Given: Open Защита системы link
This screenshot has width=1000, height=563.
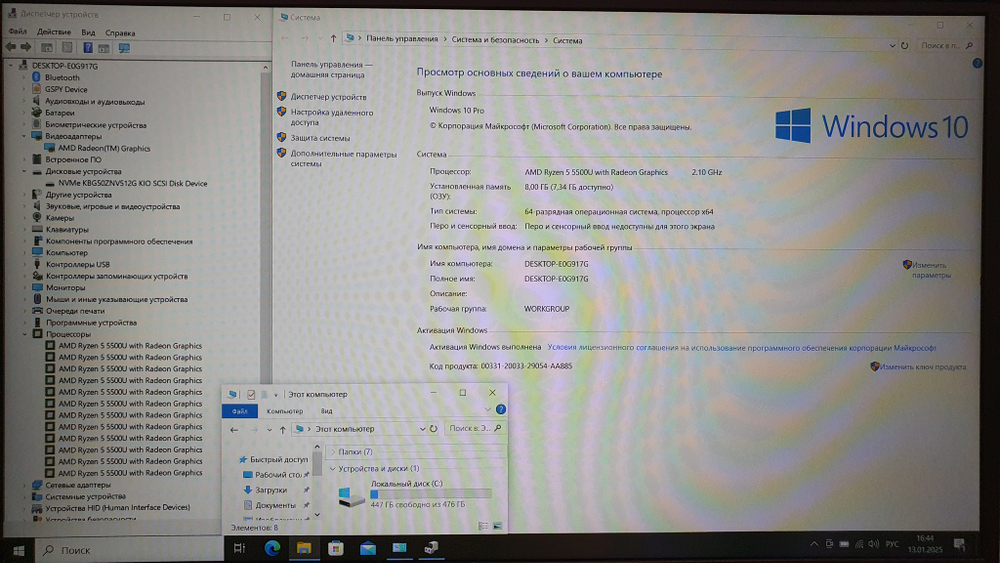Looking at the screenshot, I should click(320, 138).
